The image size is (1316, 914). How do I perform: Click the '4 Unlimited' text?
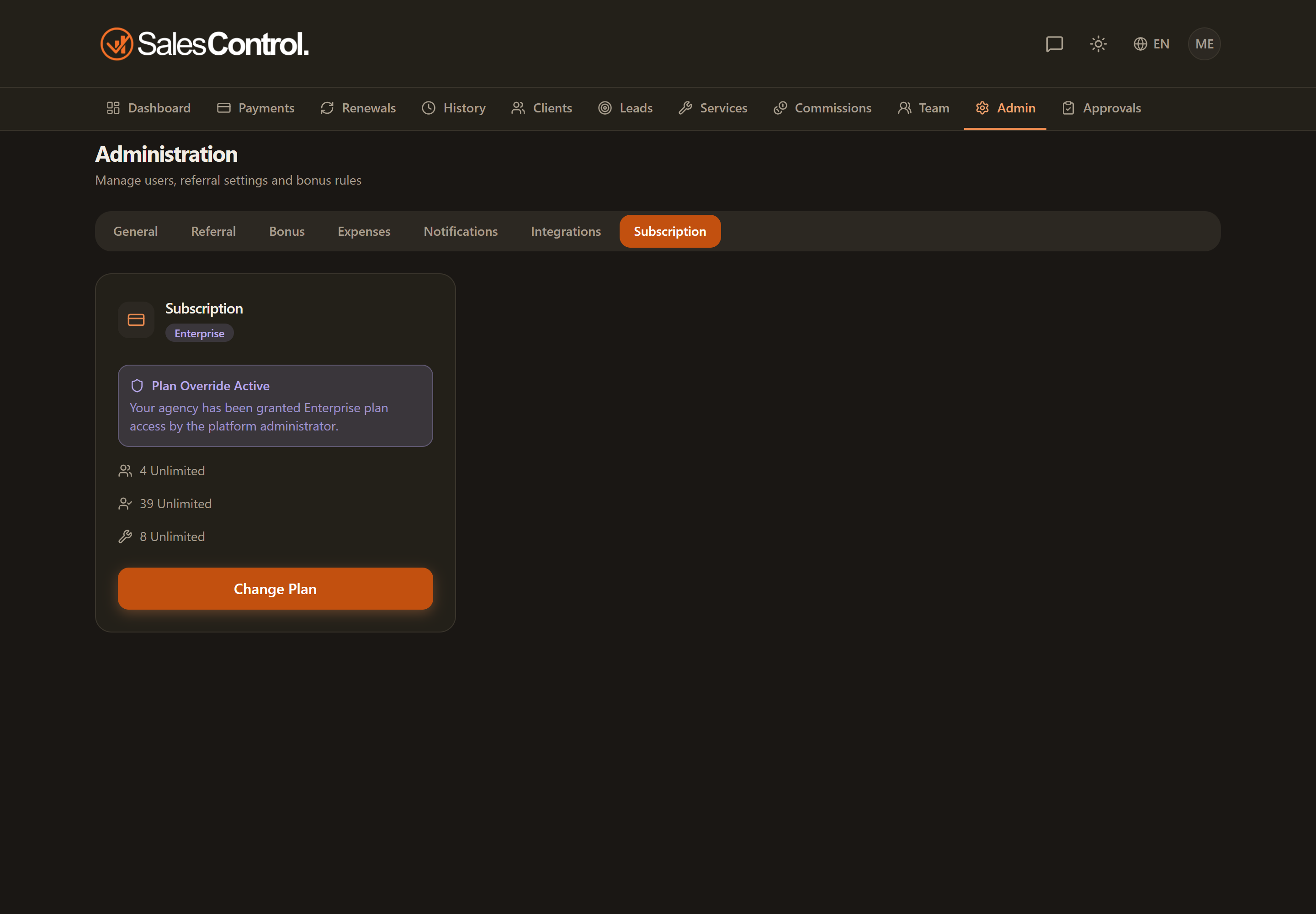[172, 471]
